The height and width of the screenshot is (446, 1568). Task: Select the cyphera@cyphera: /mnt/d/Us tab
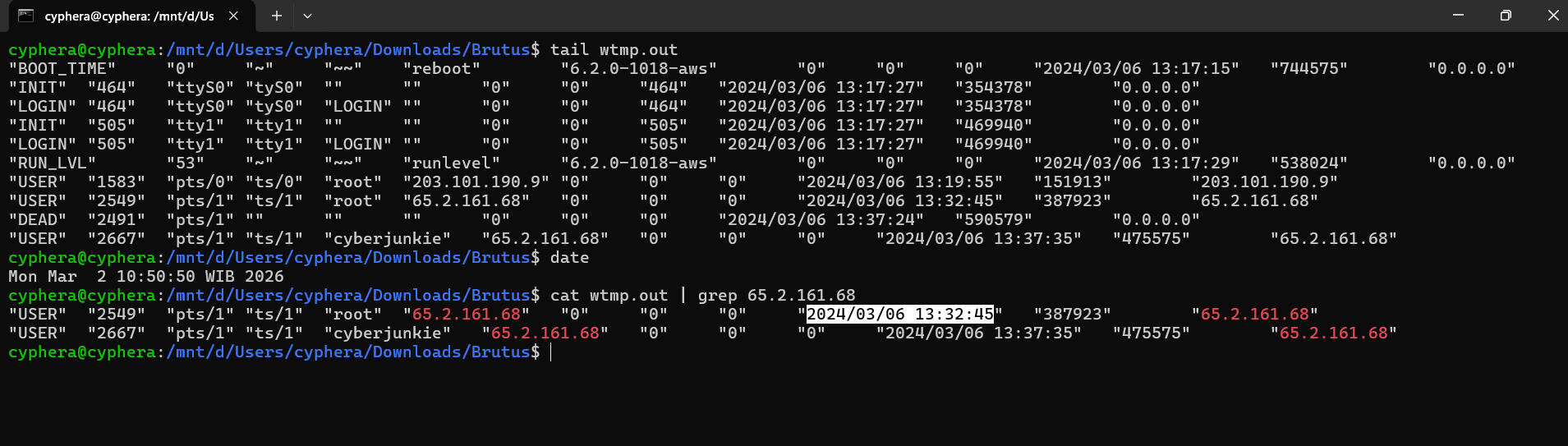[129, 16]
